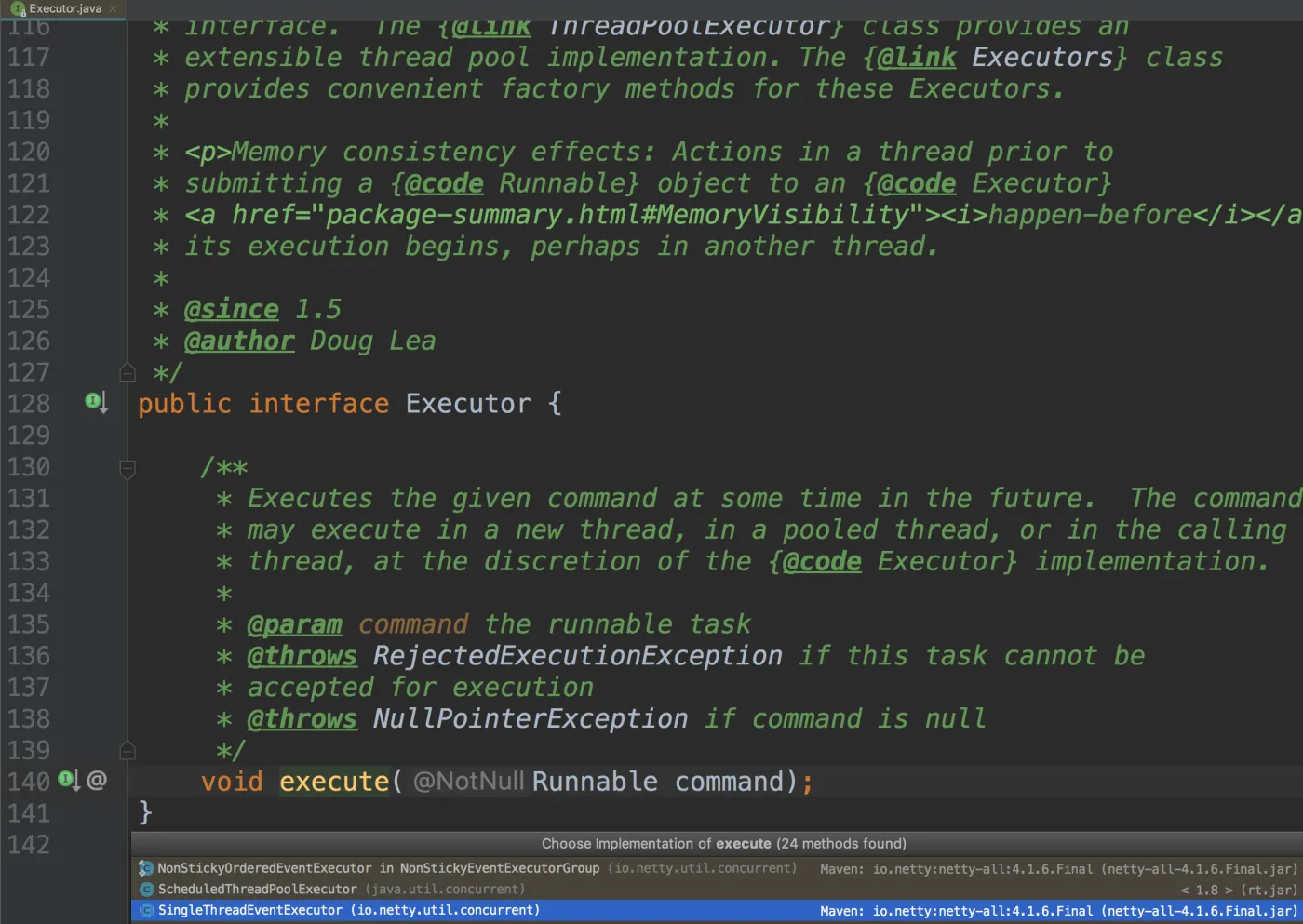
Task: Close the Executor.java tab
Action: point(114,8)
